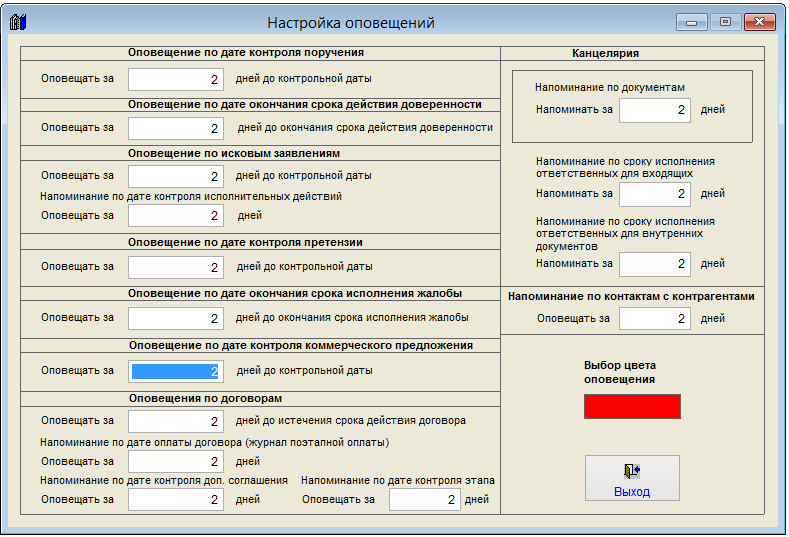Click label Напоминание по дате оплаты договора

214,442
